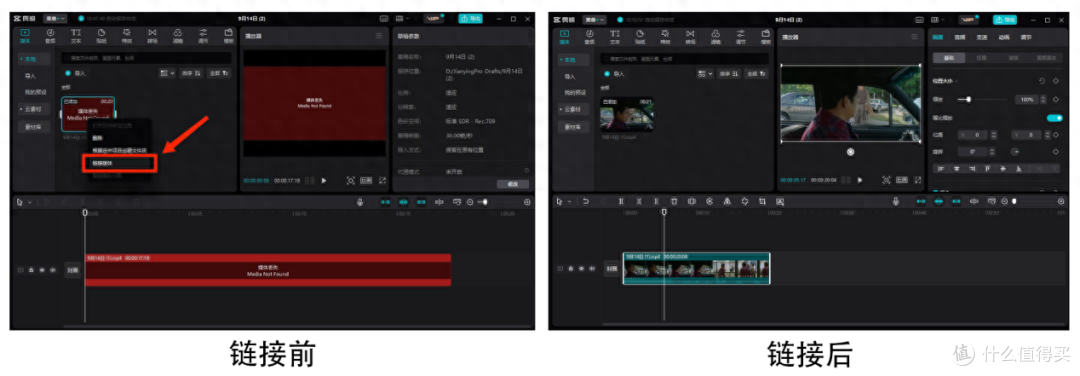Open player panel hamburger menu in 链接前 window
Image resolution: width=1080 pixels, height=376 pixels.
coord(379,35)
